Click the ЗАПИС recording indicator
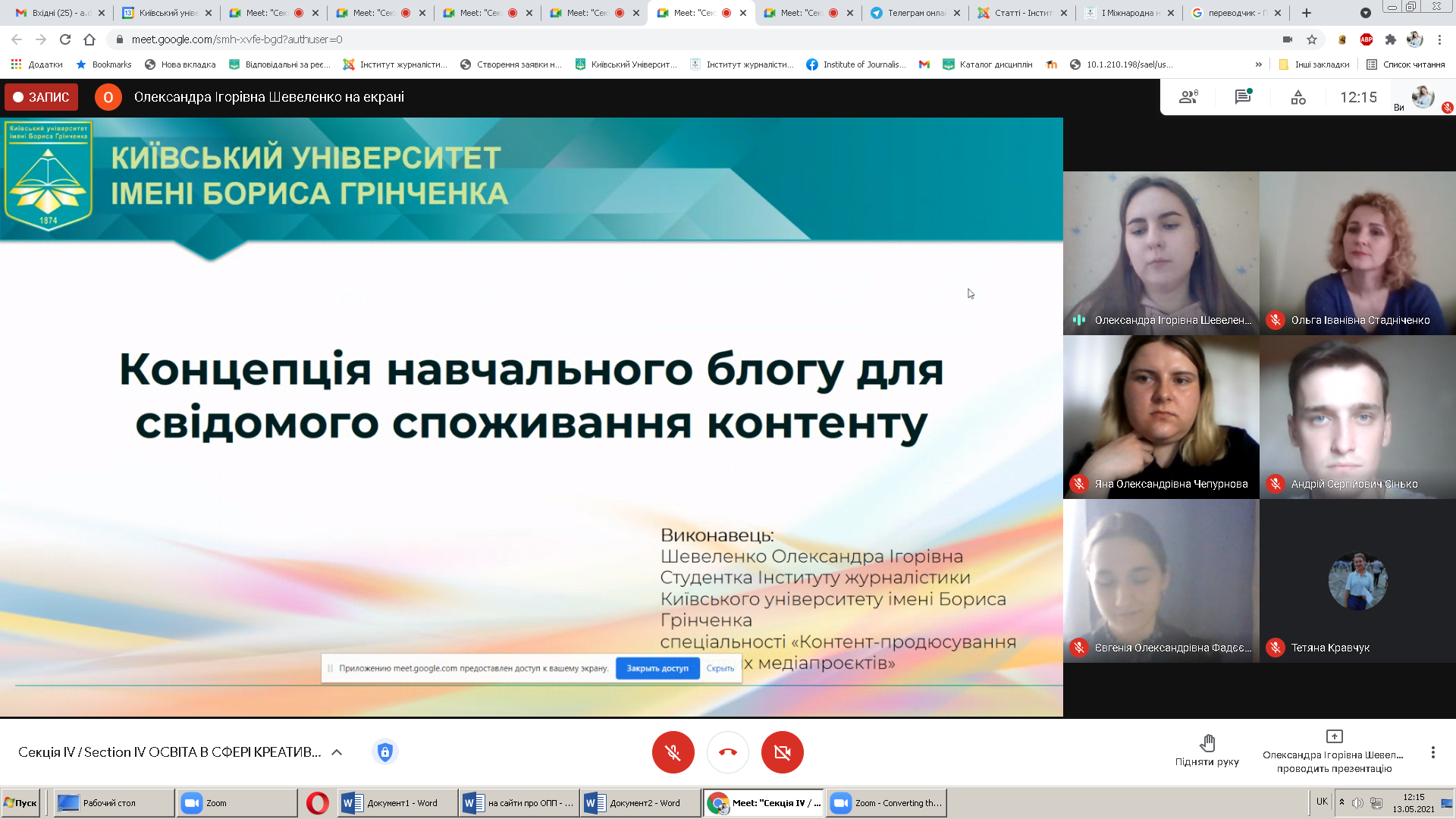The height and width of the screenshot is (819, 1456). [x=42, y=97]
